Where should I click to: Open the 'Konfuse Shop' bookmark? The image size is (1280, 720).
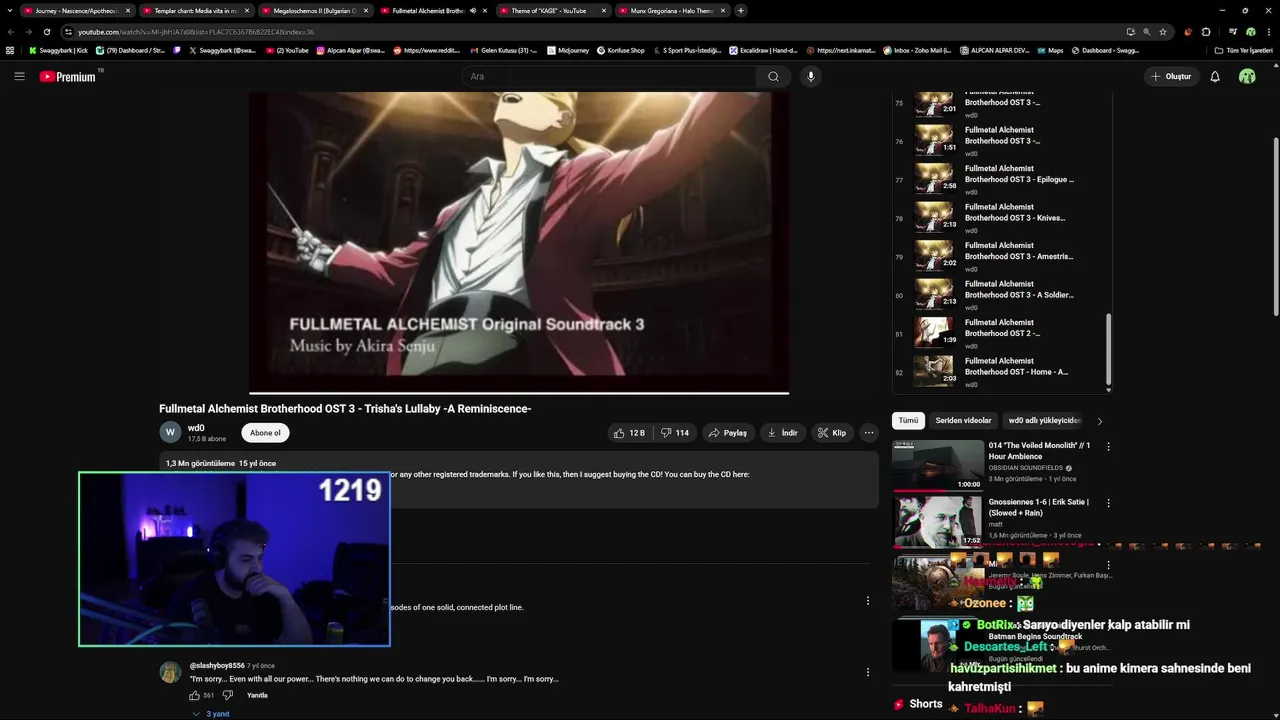click(621, 50)
